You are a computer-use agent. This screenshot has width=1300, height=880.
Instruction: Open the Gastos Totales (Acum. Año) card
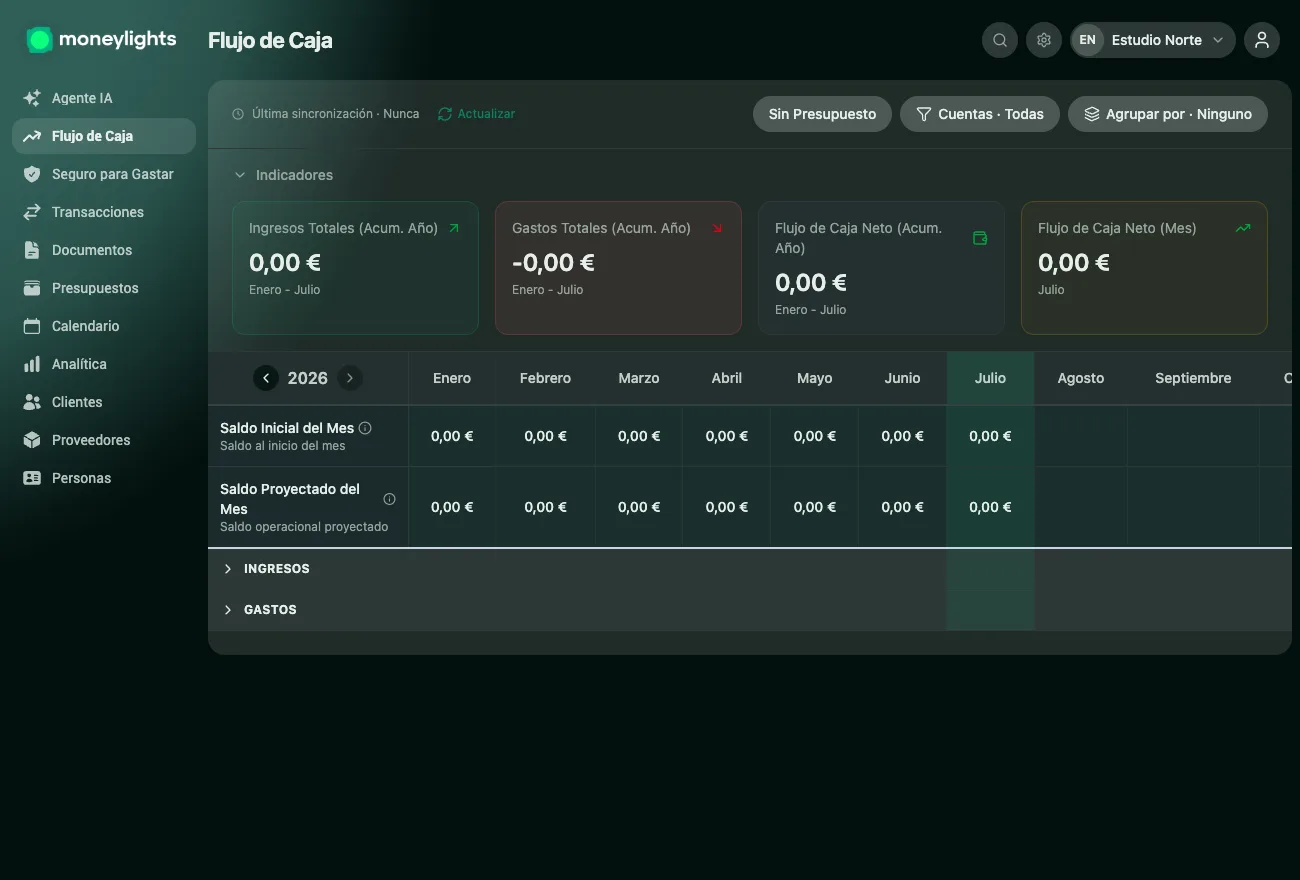pyautogui.click(x=618, y=268)
